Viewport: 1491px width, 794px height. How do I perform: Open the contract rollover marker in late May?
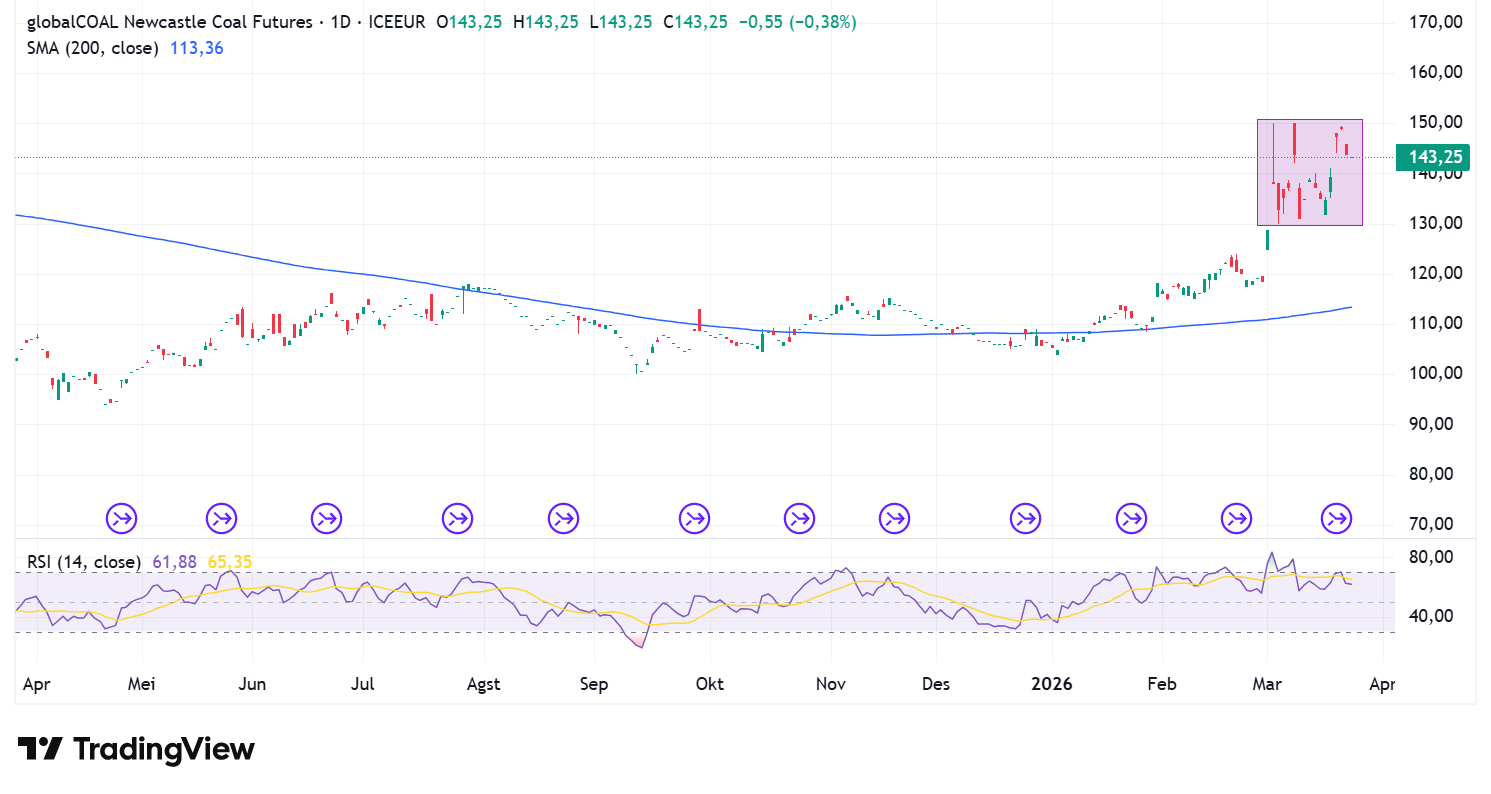coord(221,519)
